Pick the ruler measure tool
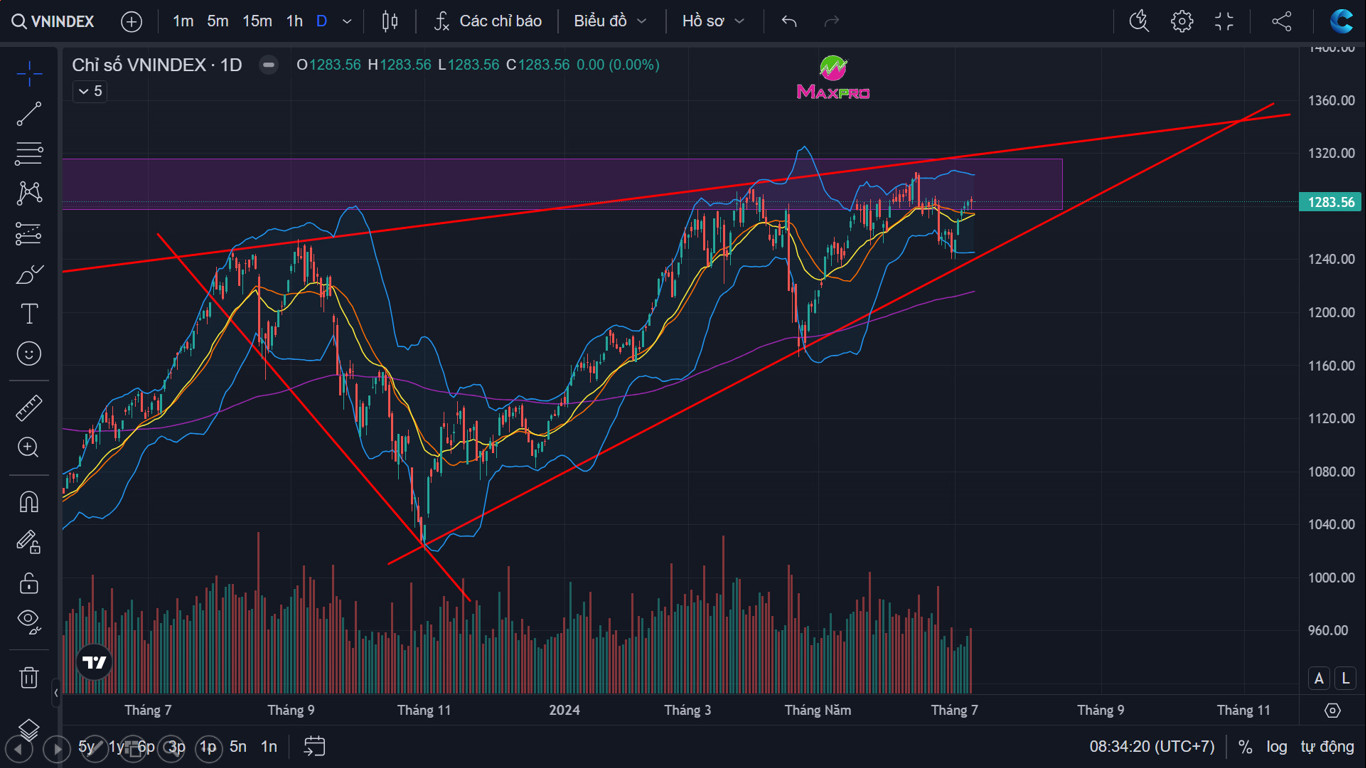The width and height of the screenshot is (1366, 768). point(29,408)
